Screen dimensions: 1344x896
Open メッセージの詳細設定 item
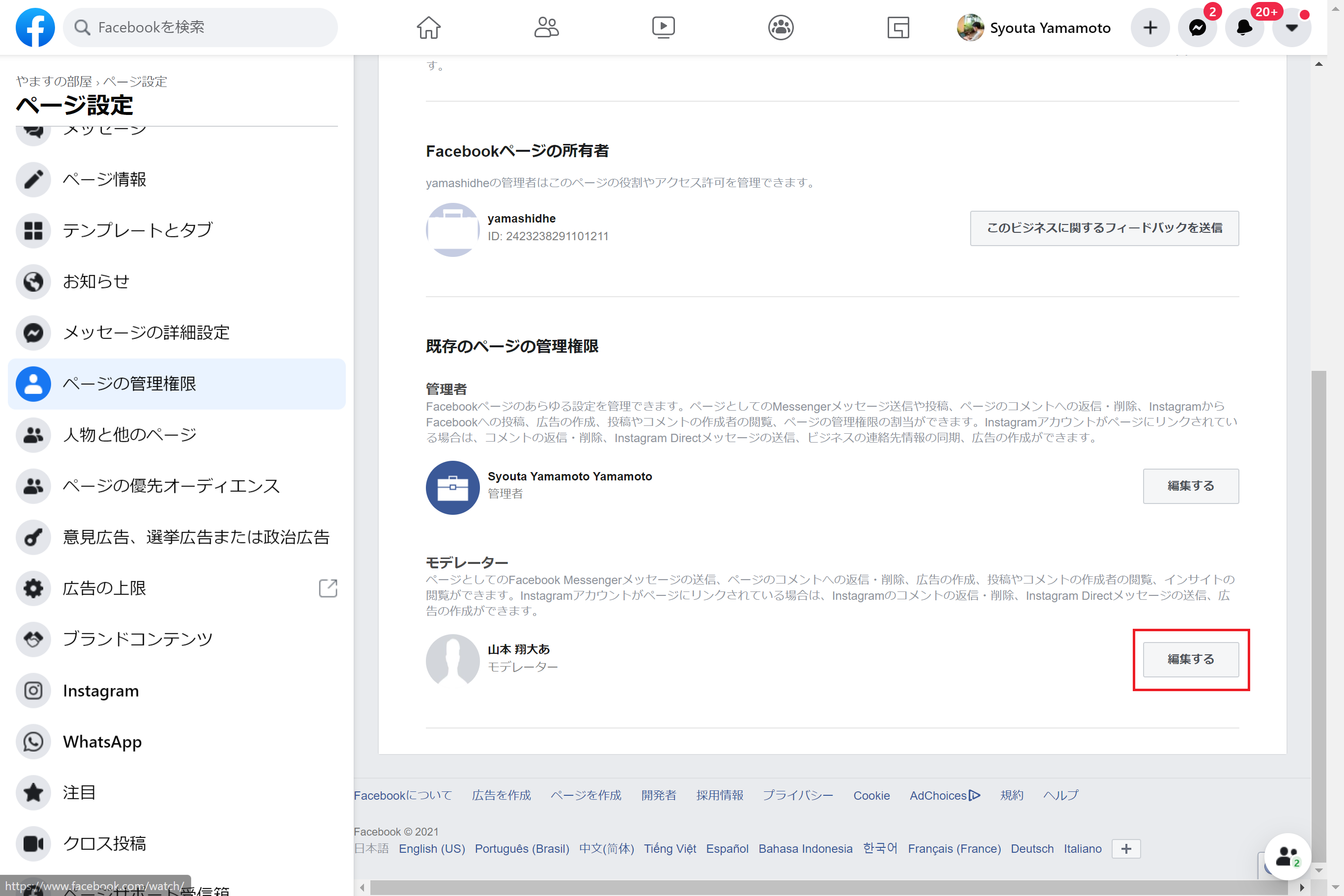[x=176, y=333]
